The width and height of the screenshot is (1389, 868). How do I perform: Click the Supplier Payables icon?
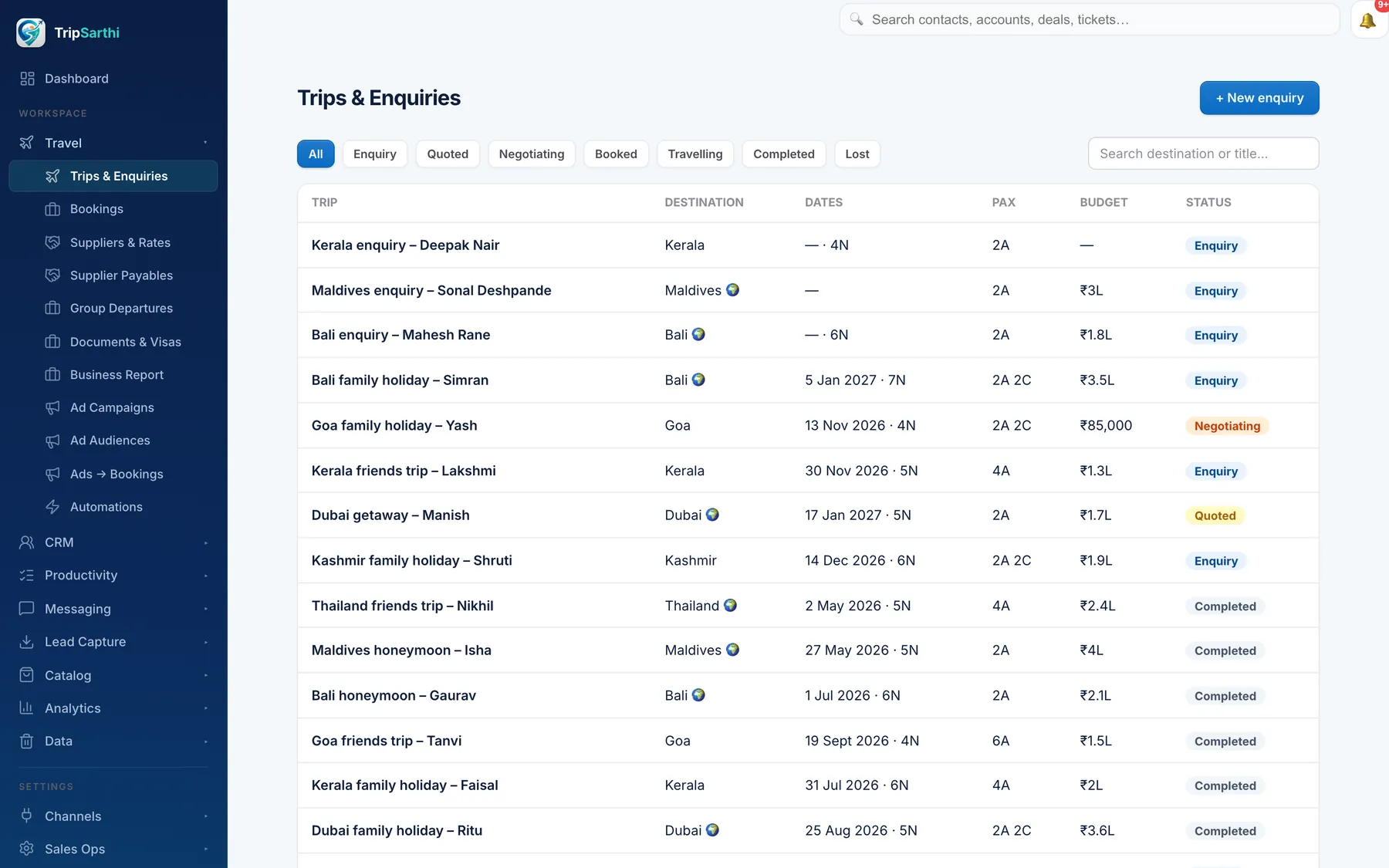pyautogui.click(x=52, y=275)
